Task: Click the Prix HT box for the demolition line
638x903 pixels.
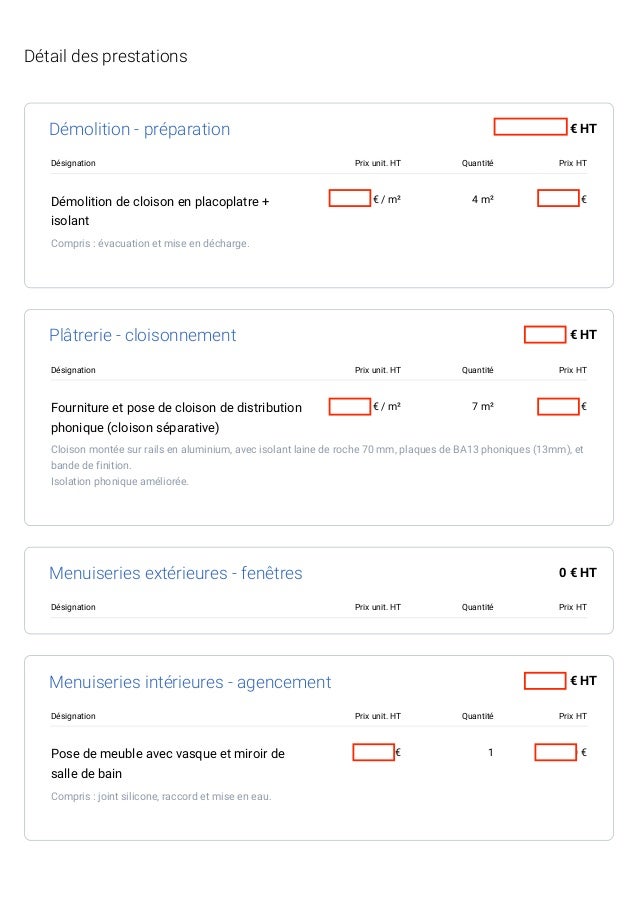Action: pyautogui.click(x=557, y=199)
